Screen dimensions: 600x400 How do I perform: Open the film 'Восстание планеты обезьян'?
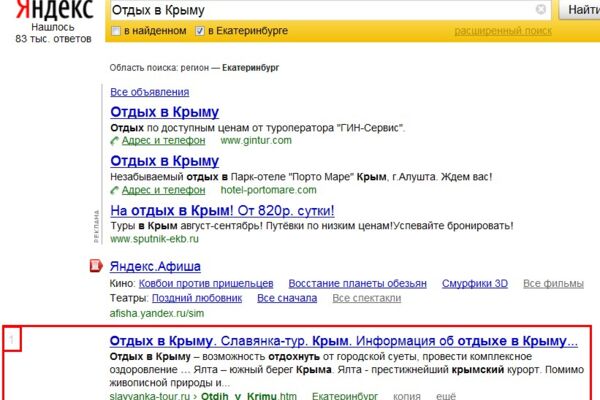pos(357,284)
